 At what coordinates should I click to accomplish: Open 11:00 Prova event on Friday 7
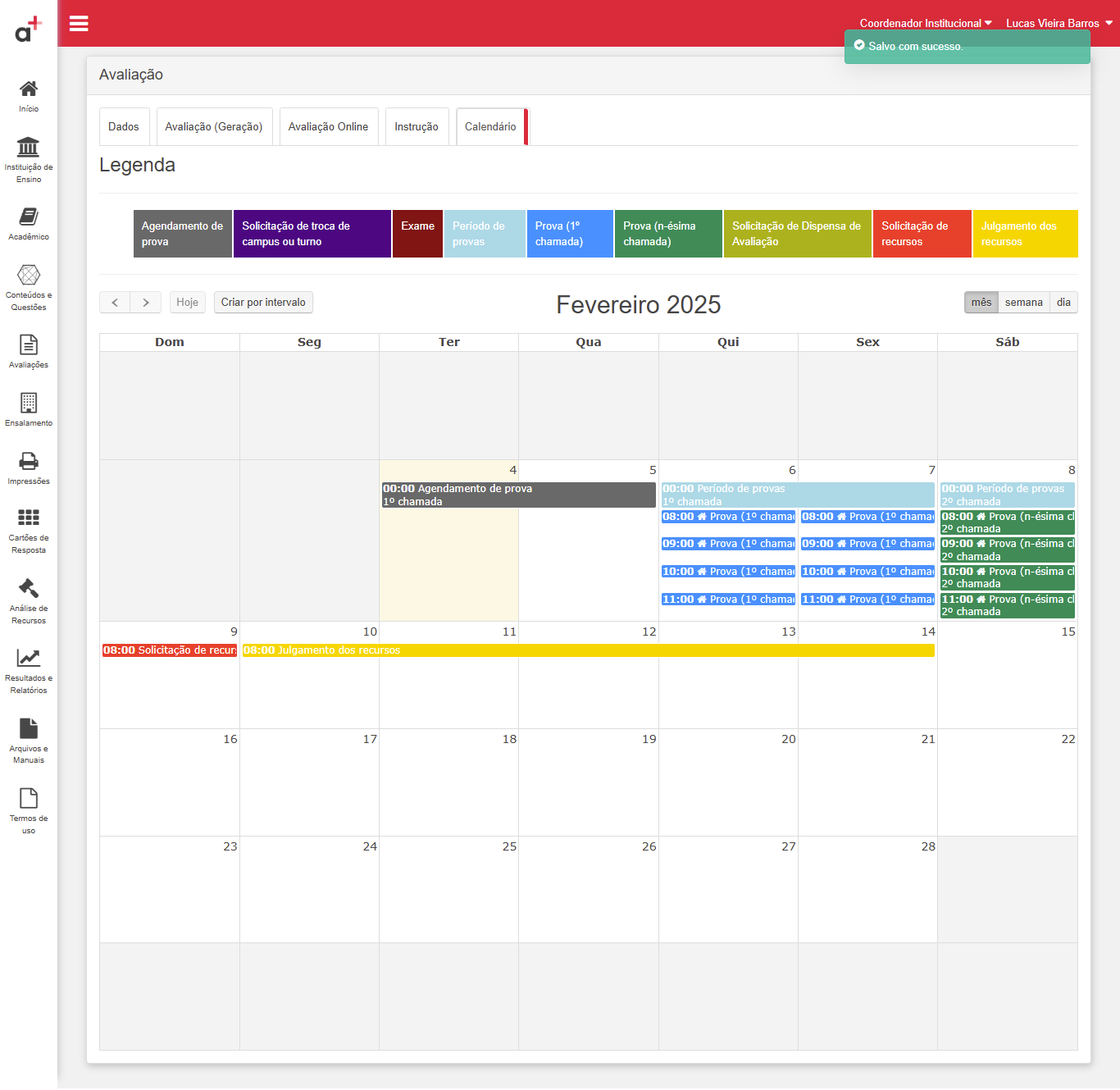[867, 600]
